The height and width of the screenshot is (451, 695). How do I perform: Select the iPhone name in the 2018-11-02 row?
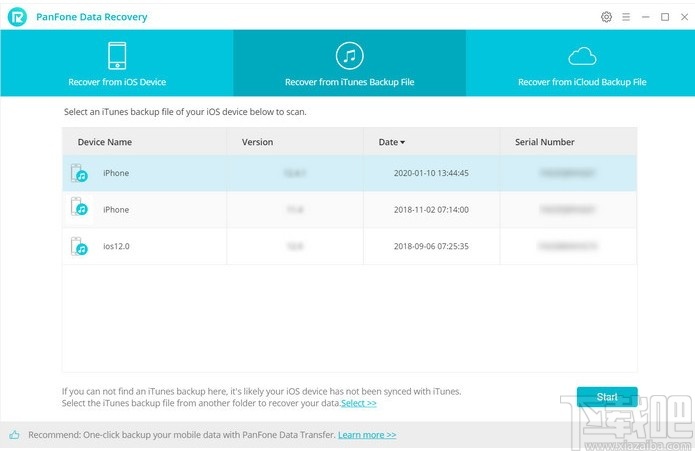(x=116, y=210)
